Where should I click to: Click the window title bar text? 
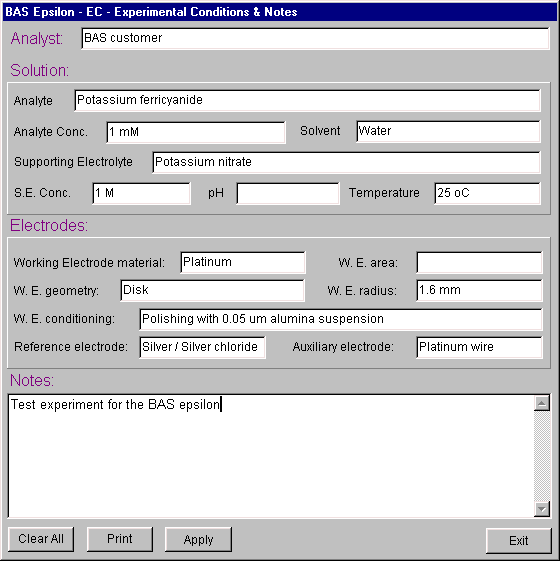coord(151,12)
